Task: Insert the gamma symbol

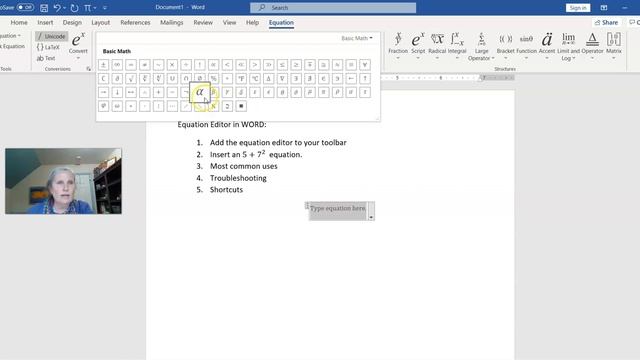Action: click(227, 92)
